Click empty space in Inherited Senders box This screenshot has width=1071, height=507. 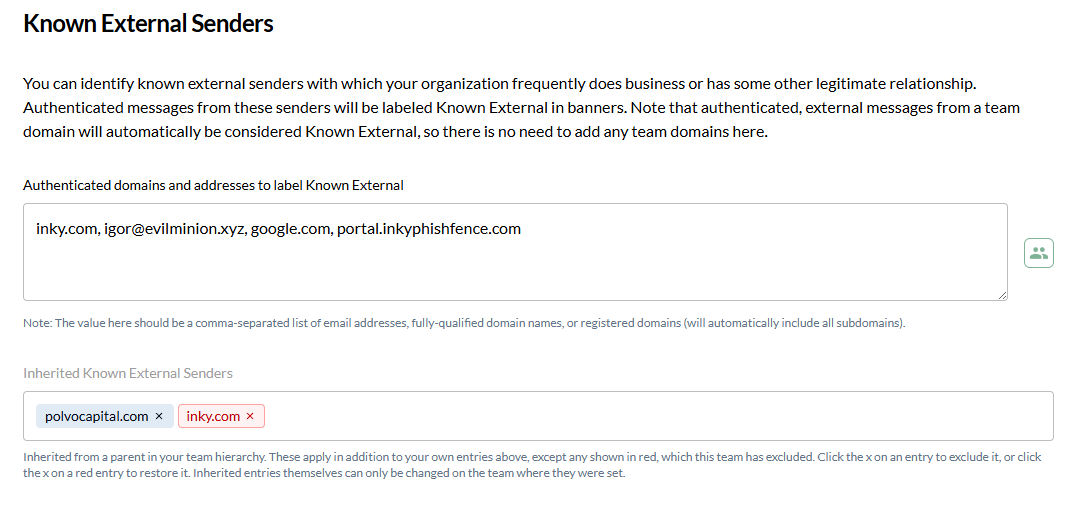coord(656,416)
